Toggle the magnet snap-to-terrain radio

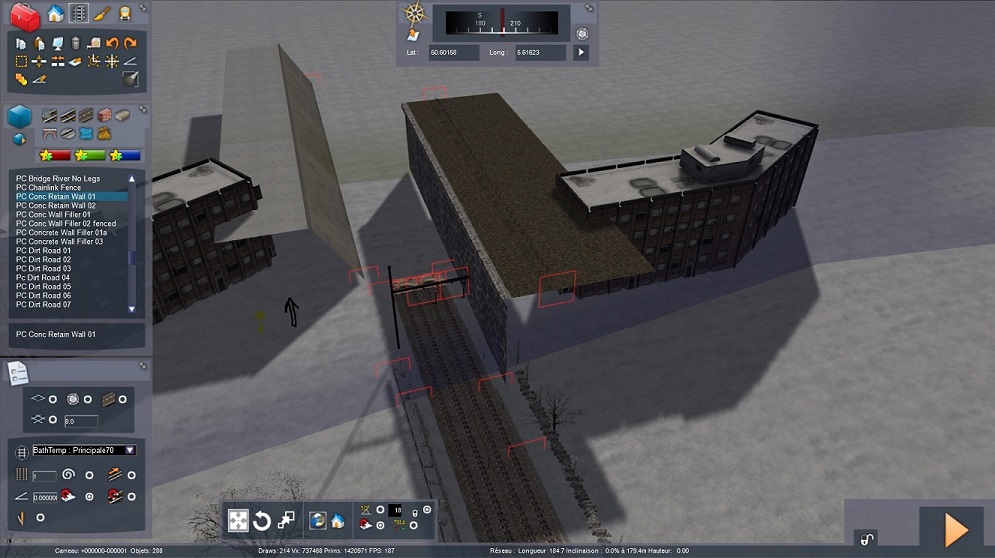(89, 496)
